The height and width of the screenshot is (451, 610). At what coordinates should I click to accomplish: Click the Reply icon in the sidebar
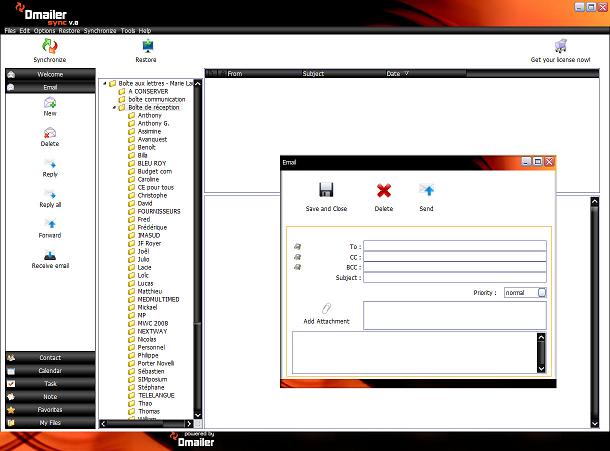50,163
